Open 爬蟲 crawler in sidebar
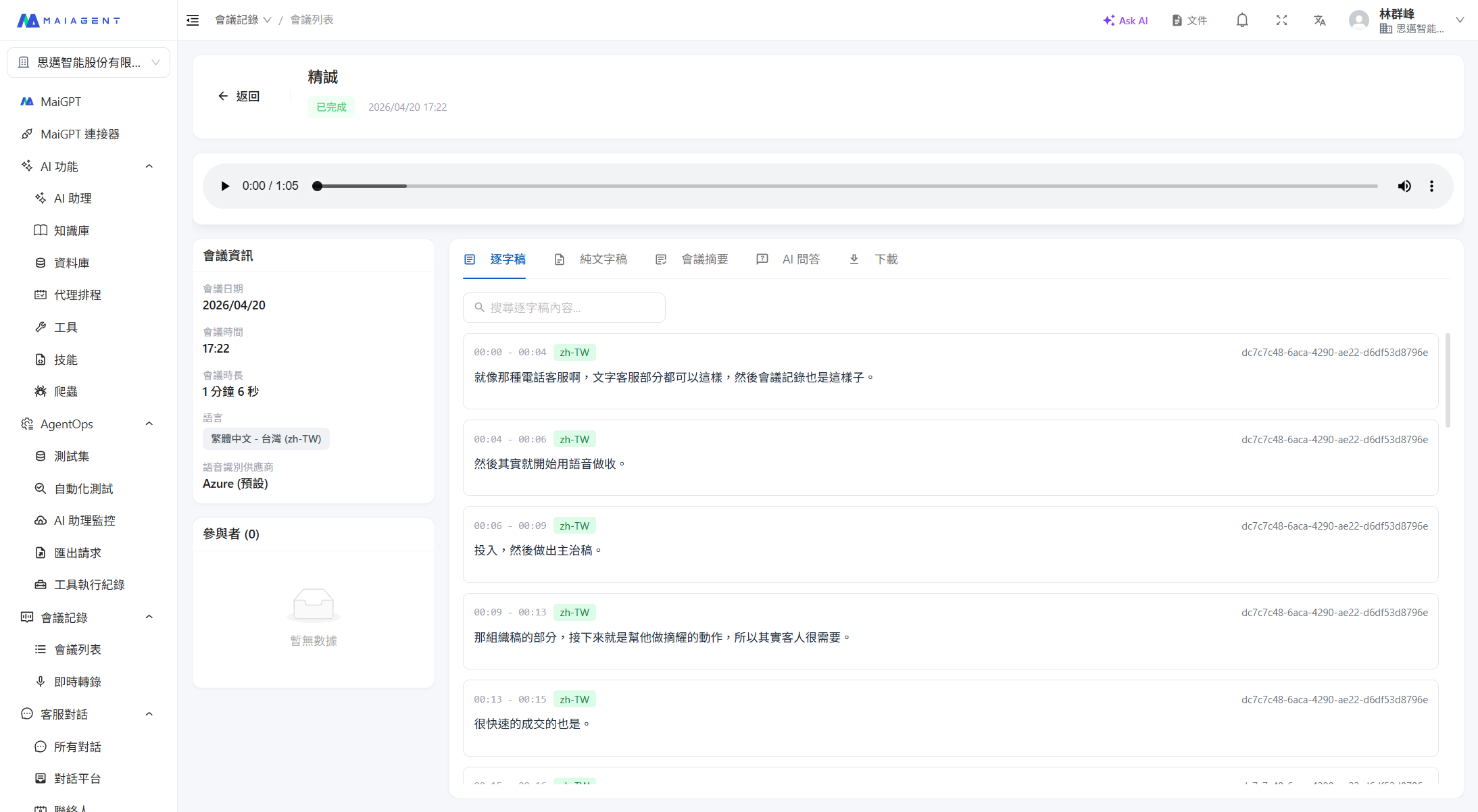 coord(66,392)
